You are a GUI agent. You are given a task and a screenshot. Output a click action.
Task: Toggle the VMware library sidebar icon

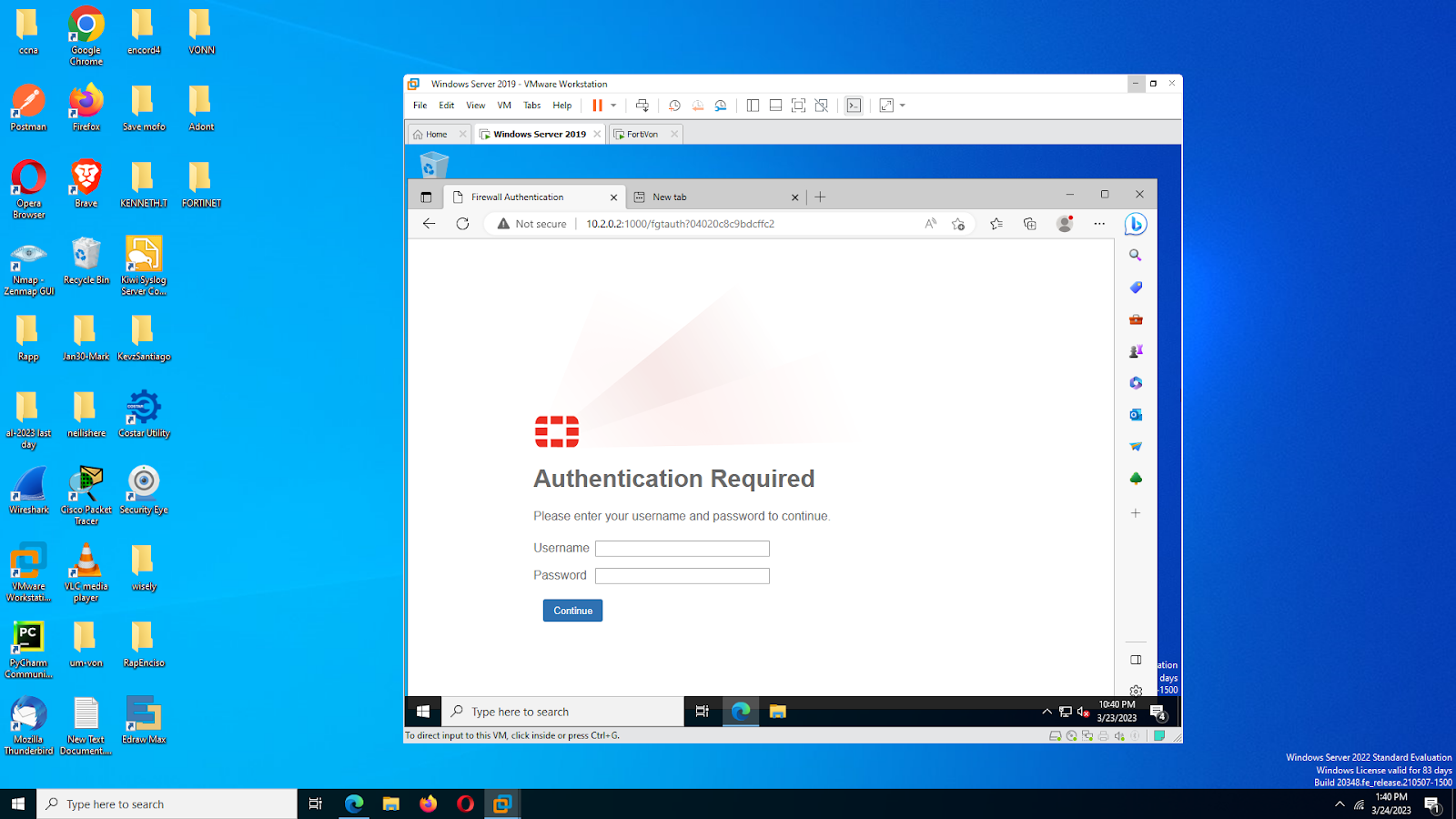753,106
